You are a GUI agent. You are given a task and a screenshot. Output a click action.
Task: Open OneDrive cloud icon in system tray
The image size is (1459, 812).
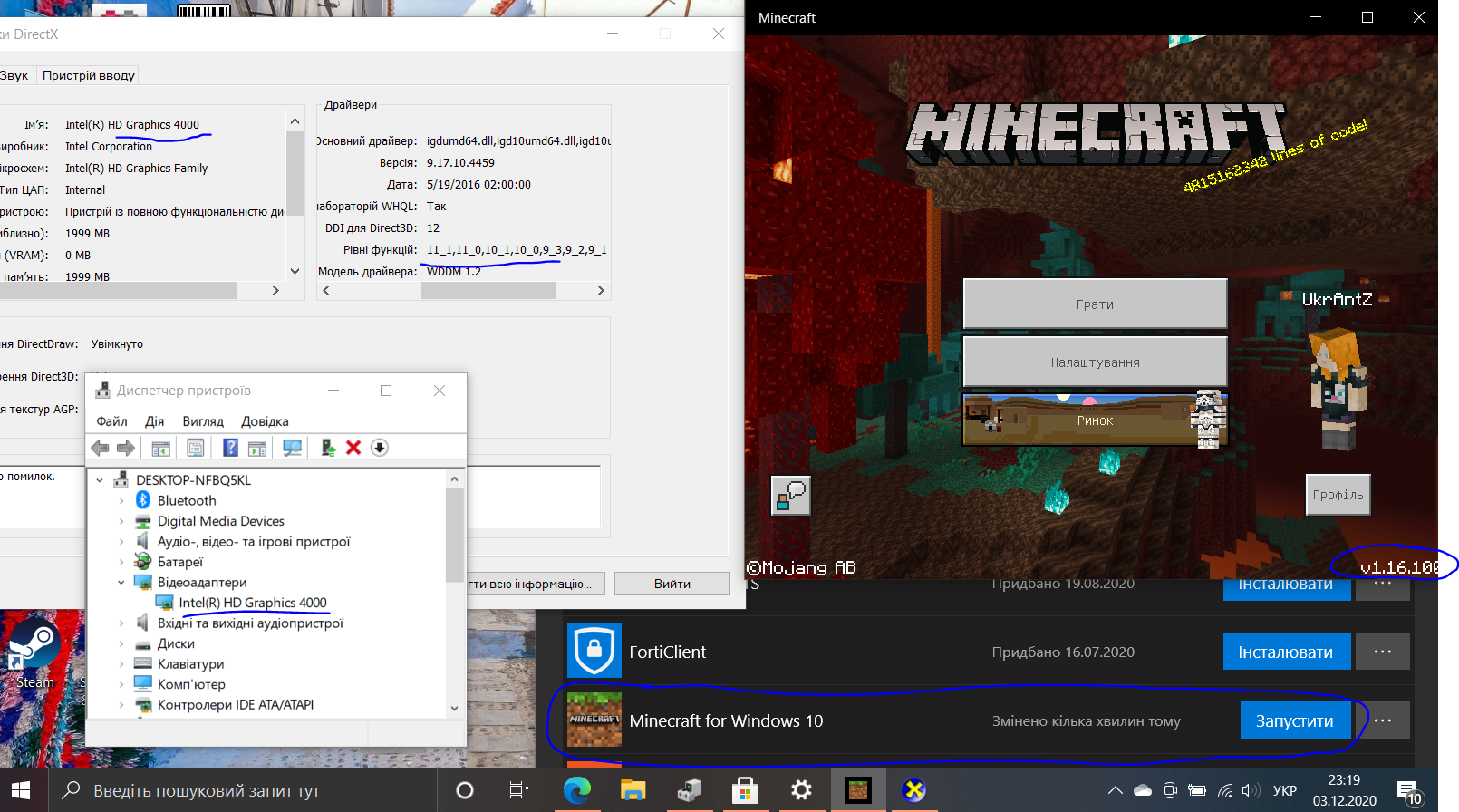tap(1143, 790)
